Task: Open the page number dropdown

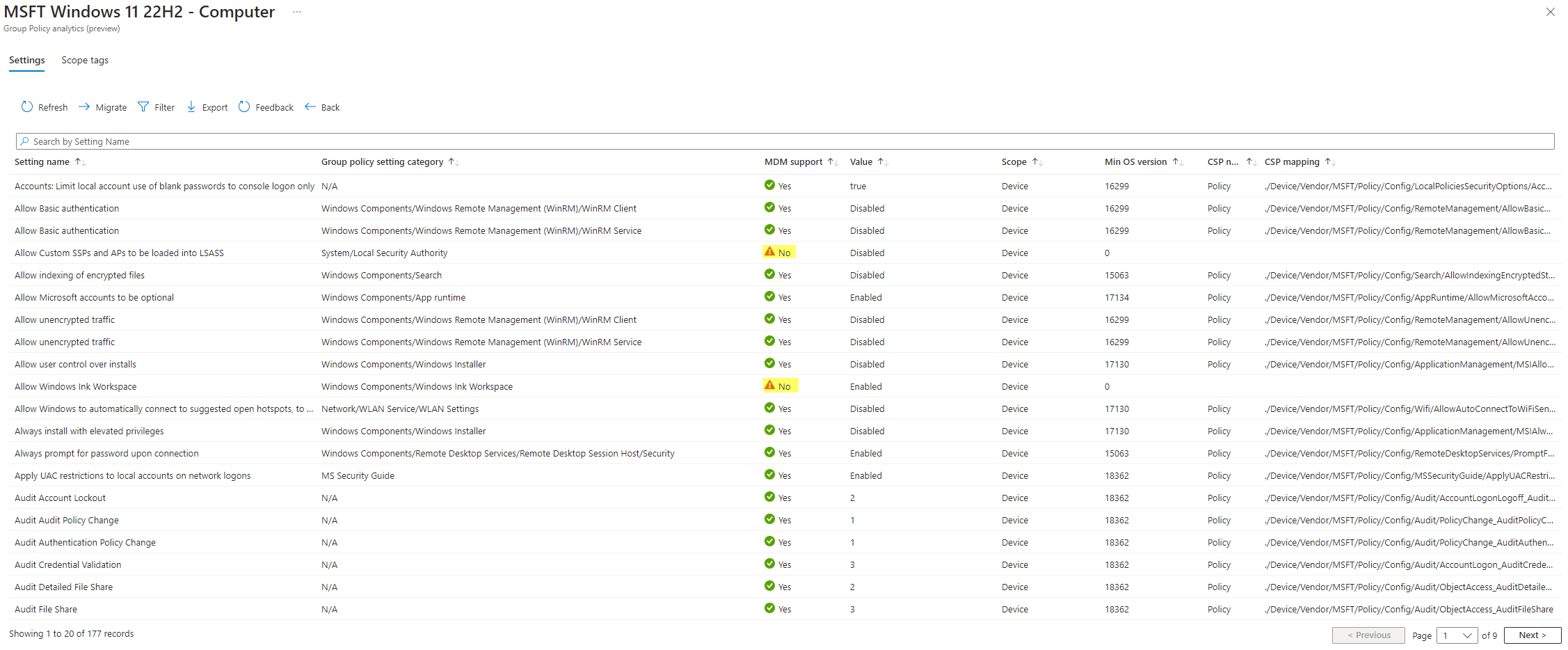Action: click(1457, 635)
